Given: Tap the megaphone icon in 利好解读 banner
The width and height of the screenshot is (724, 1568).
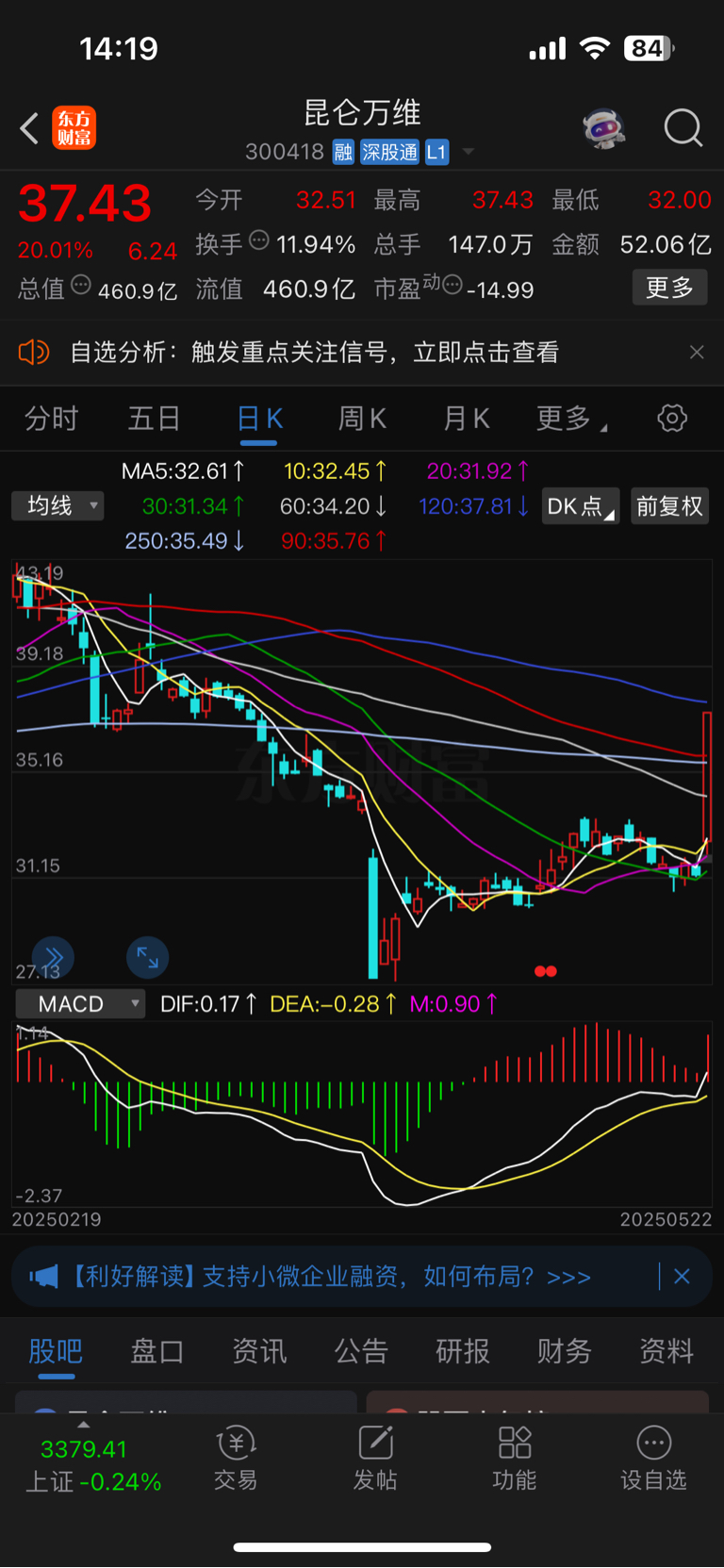Looking at the screenshot, I should 44,1277.
